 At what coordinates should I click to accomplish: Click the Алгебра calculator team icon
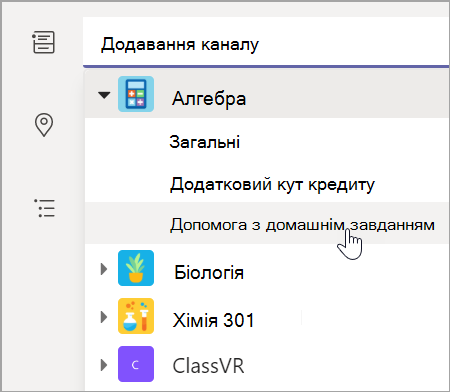click(x=136, y=94)
